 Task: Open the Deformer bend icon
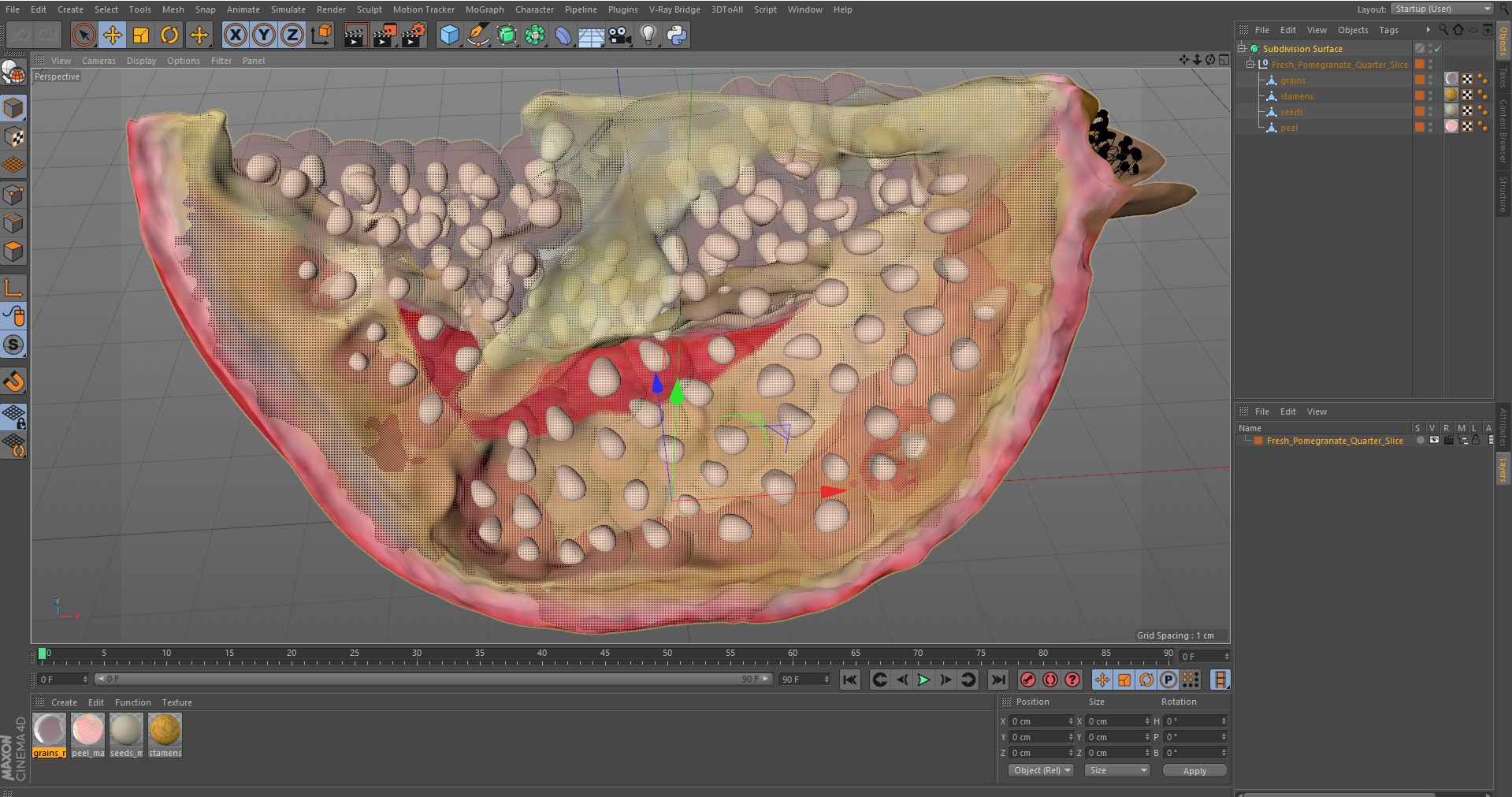pyautogui.click(x=563, y=35)
